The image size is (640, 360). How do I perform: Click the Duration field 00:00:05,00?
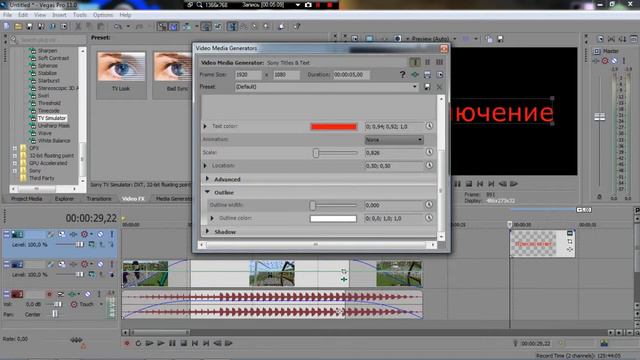(351, 75)
